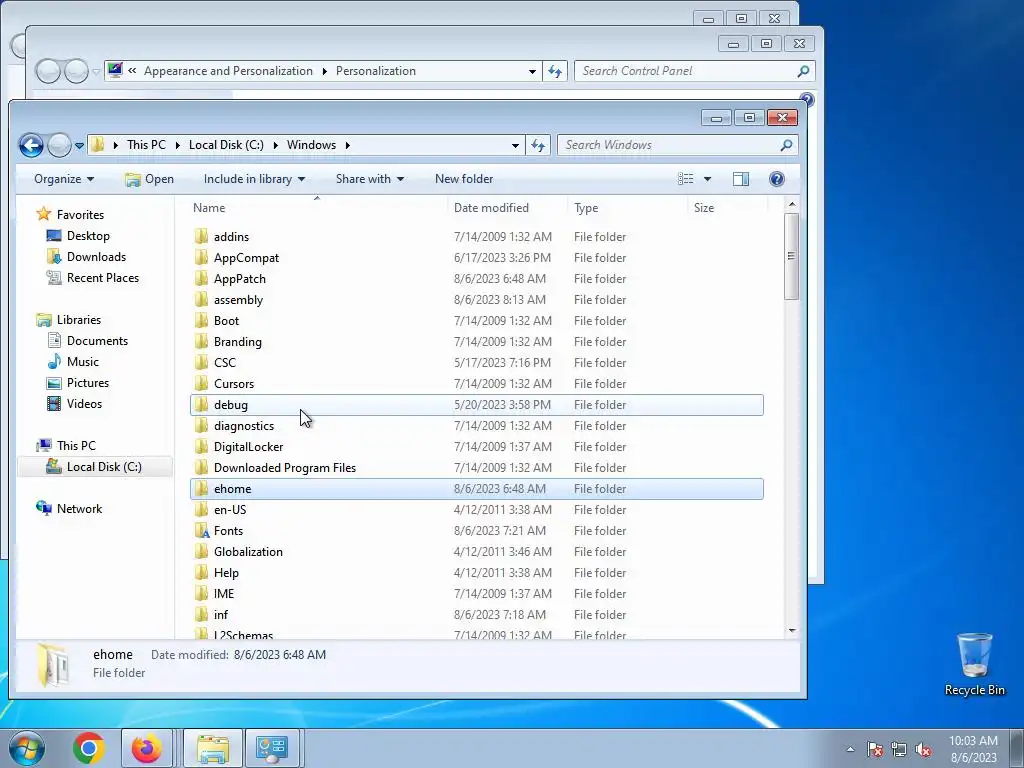Image resolution: width=1024 pixels, height=768 pixels.
Task: Toggle the preview pane
Action: (x=741, y=179)
